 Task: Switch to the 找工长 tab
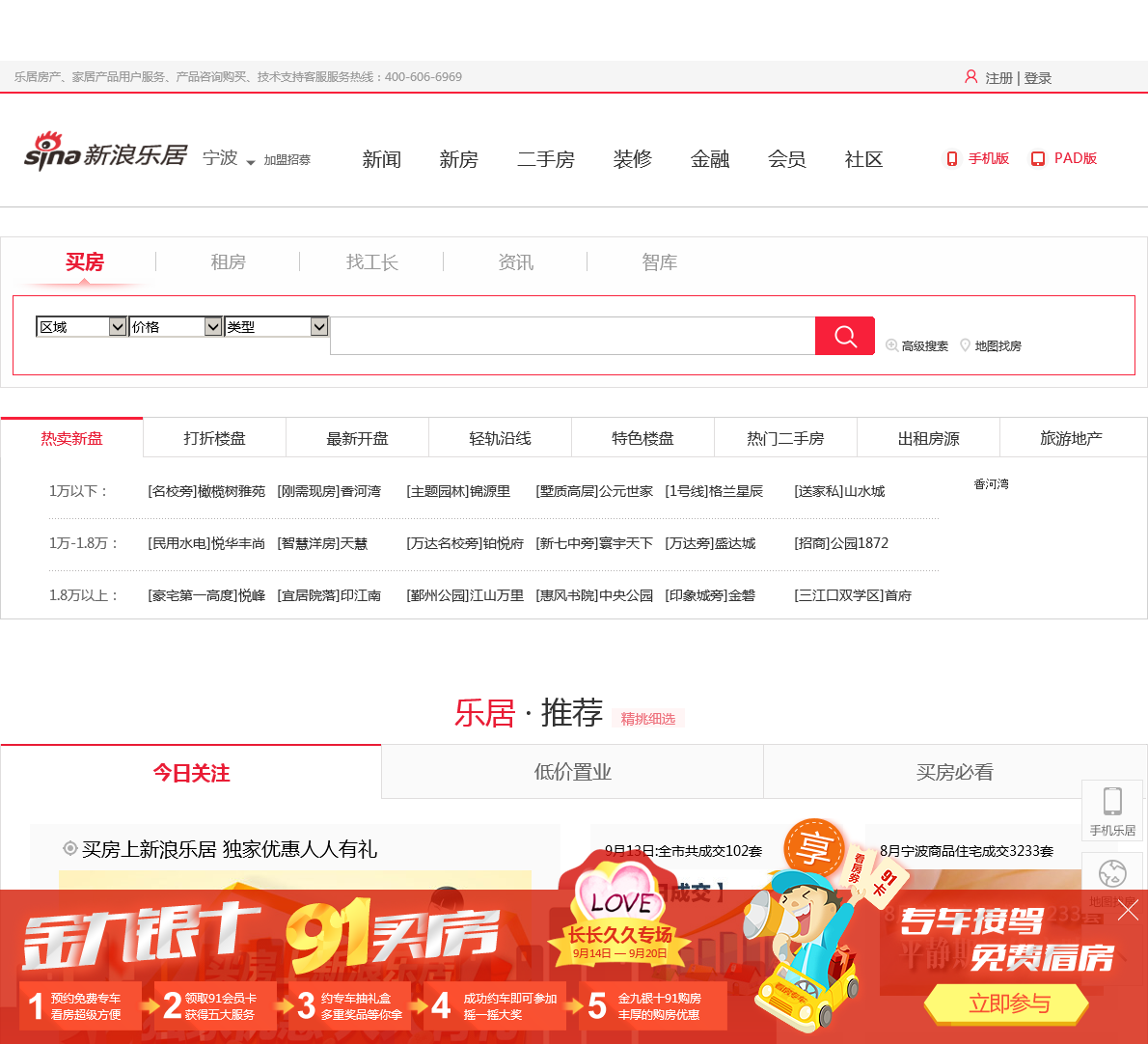(372, 262)
